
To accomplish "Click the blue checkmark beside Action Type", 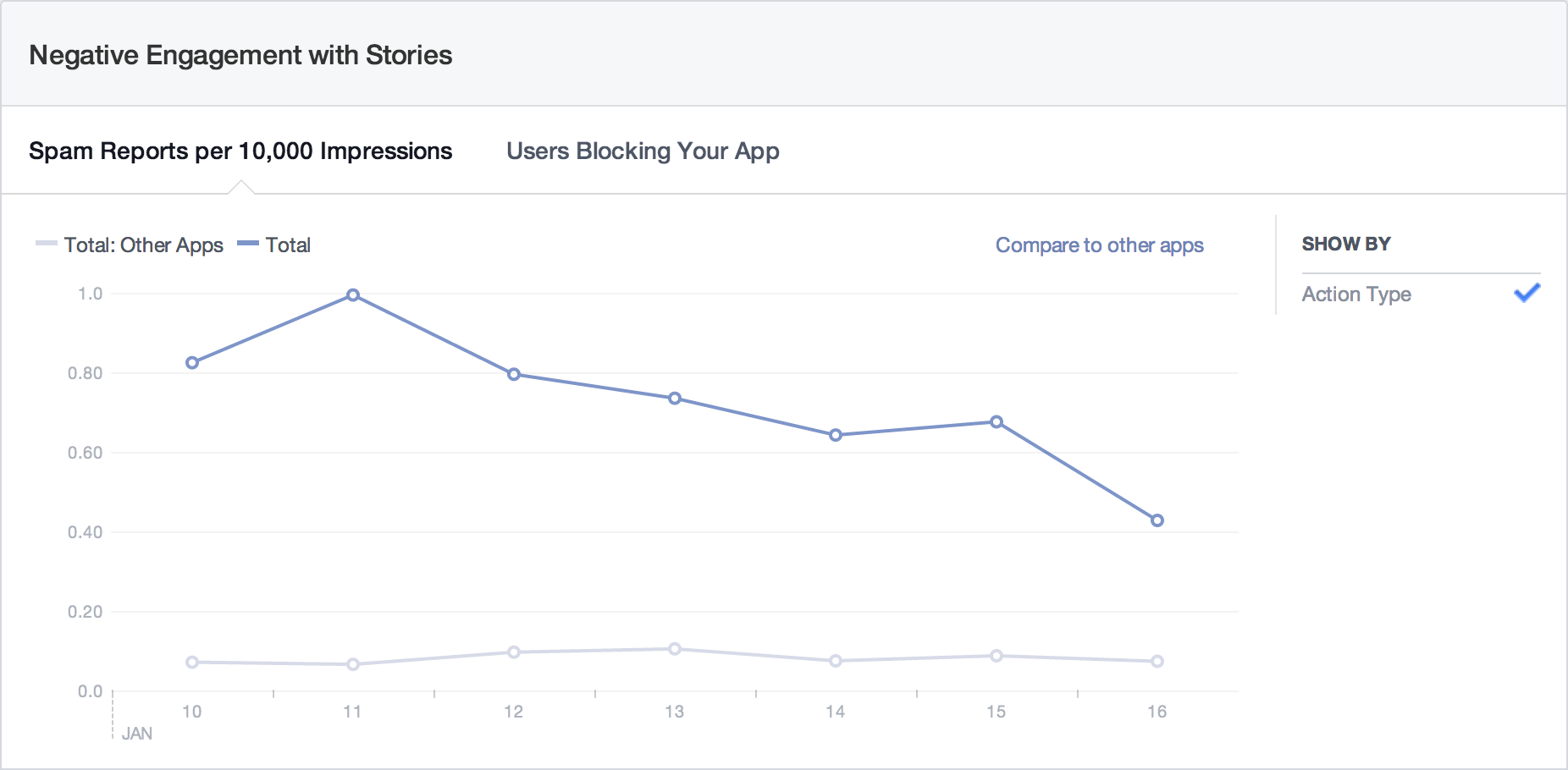I will coord(1527,294).
